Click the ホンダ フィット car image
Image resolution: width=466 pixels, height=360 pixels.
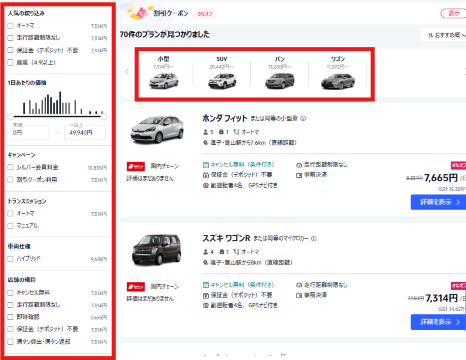pyautogui.click(x=157, y=129)
